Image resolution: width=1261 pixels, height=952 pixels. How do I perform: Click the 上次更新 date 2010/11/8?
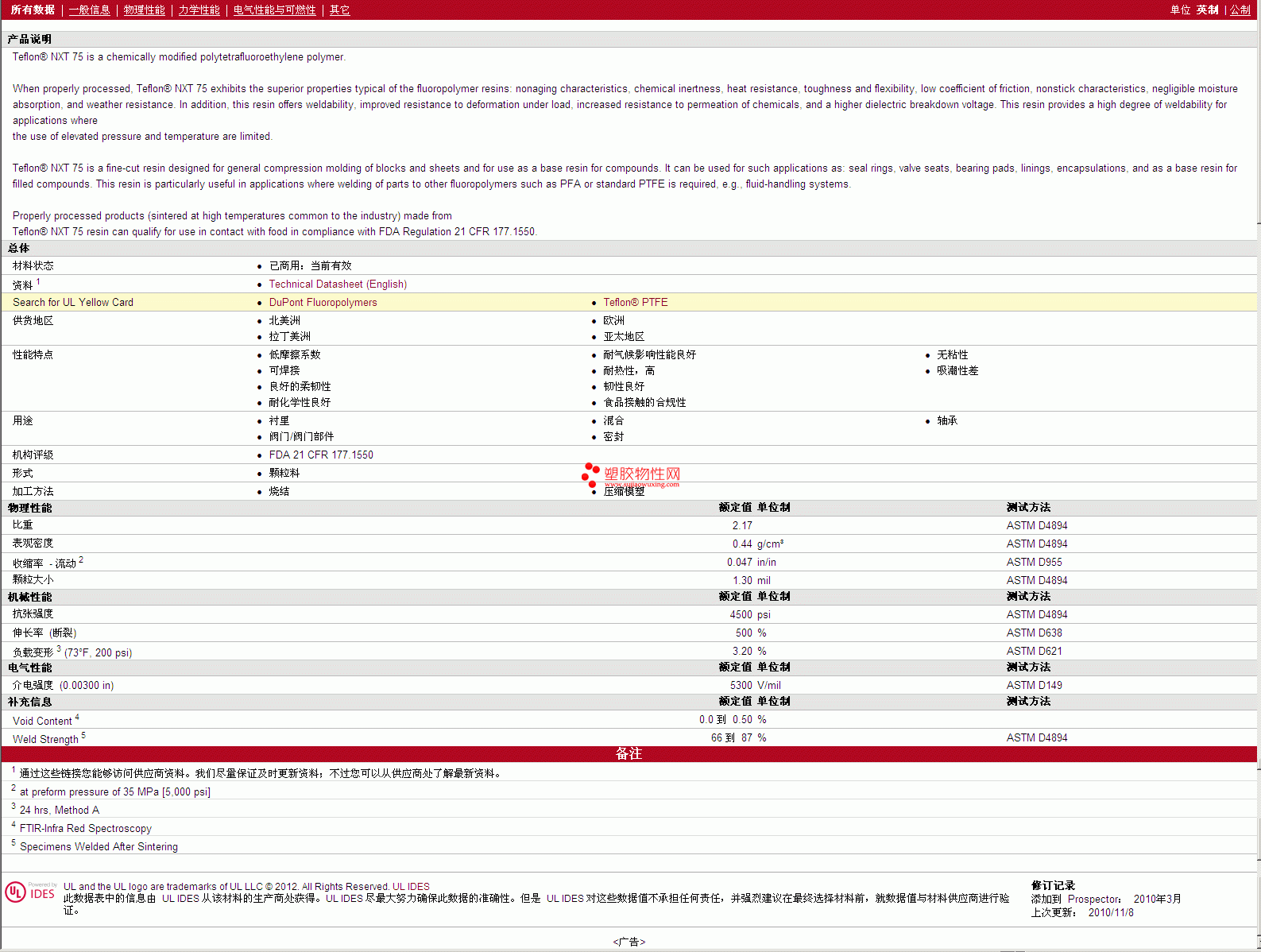coord(1111,912)
